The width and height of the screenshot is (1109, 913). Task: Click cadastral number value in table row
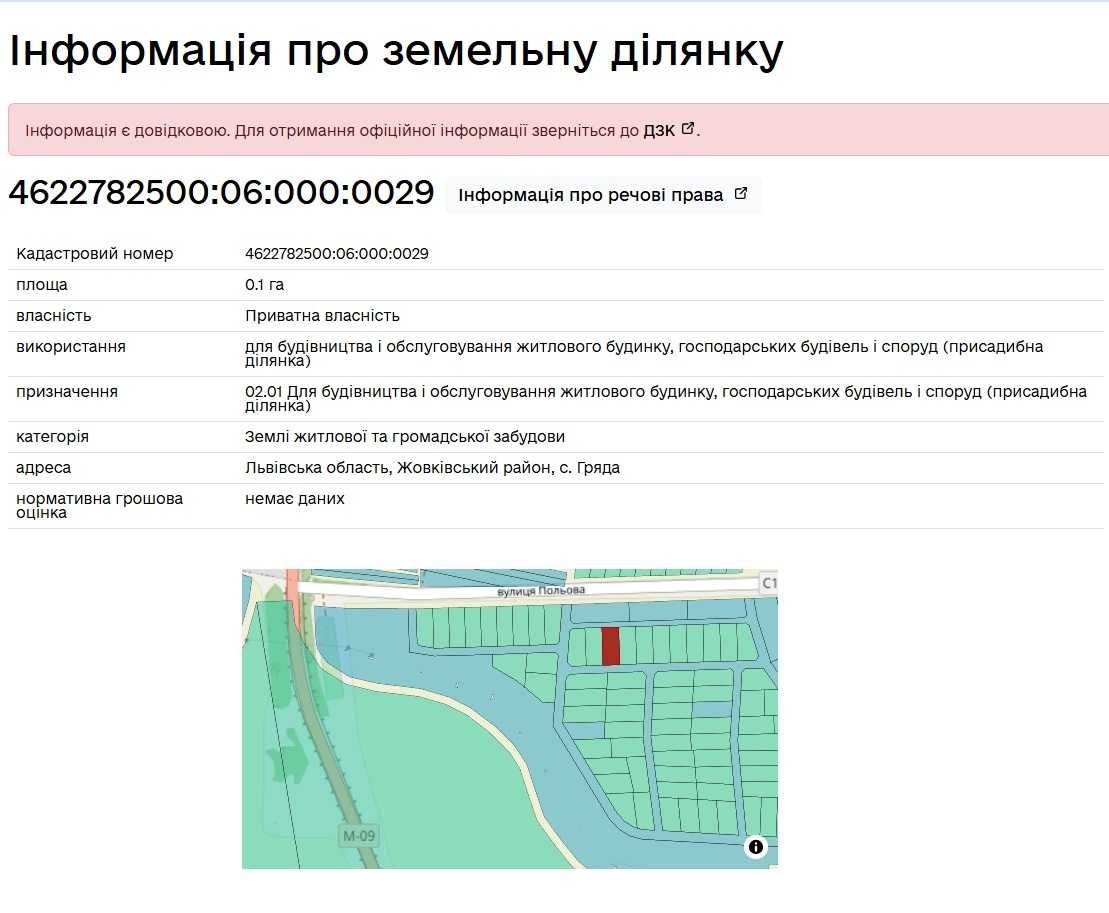tap(337, 254)
